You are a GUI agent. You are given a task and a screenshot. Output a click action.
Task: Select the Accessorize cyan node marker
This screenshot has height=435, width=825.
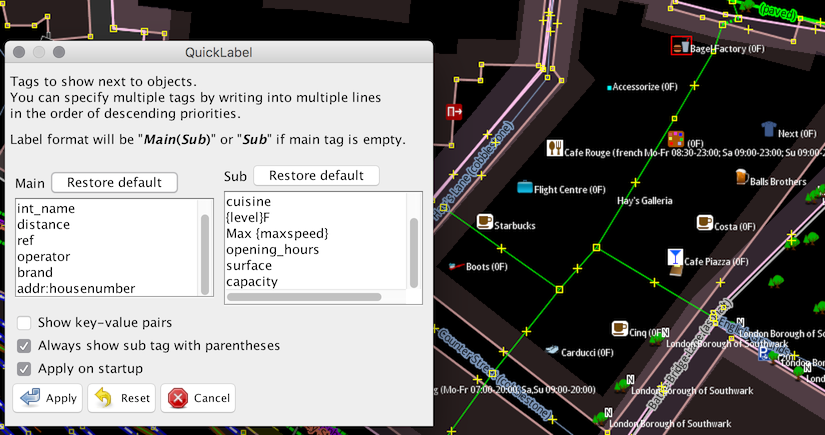pos(609,87)
